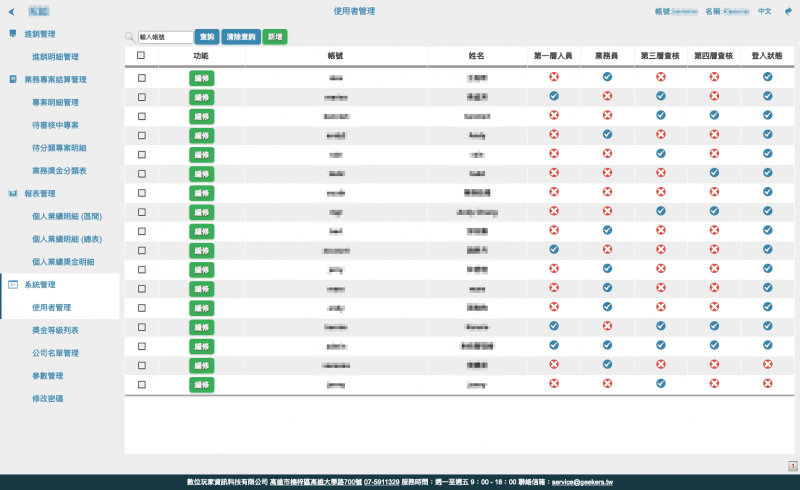Screen dimensions: 800x490
Task: Sort by the 帳號 column header
Action: [335, 56]
